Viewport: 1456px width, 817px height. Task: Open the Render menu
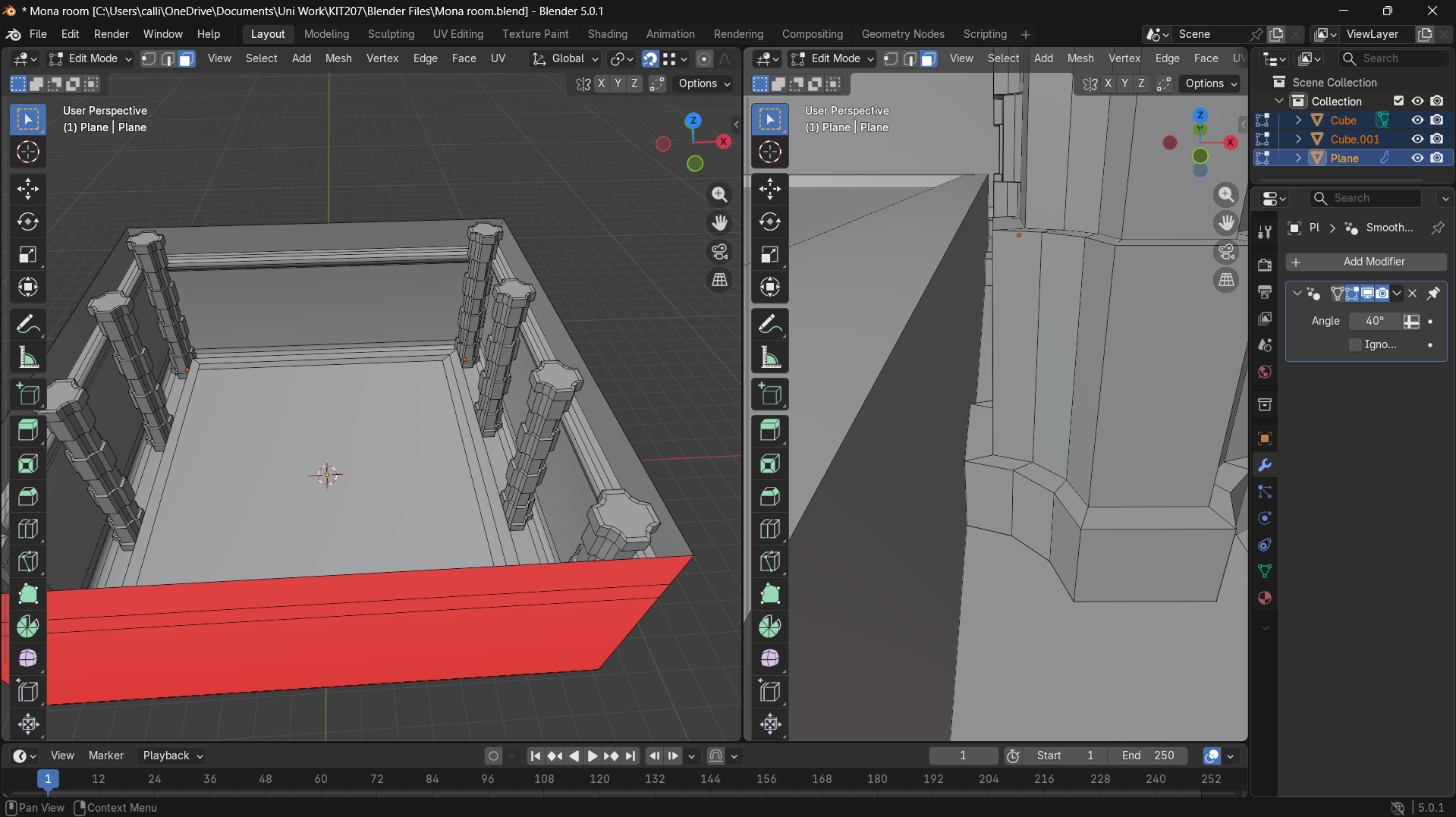[111, 34]
